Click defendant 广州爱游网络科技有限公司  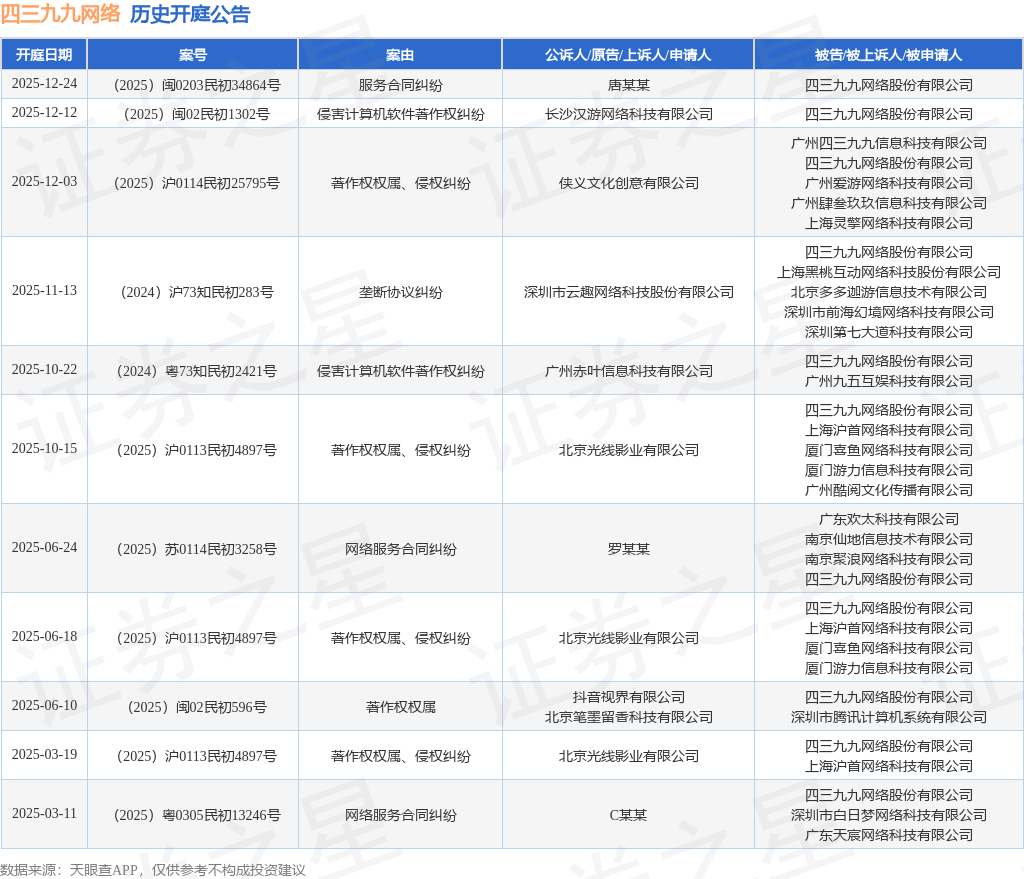click(888, 183)
